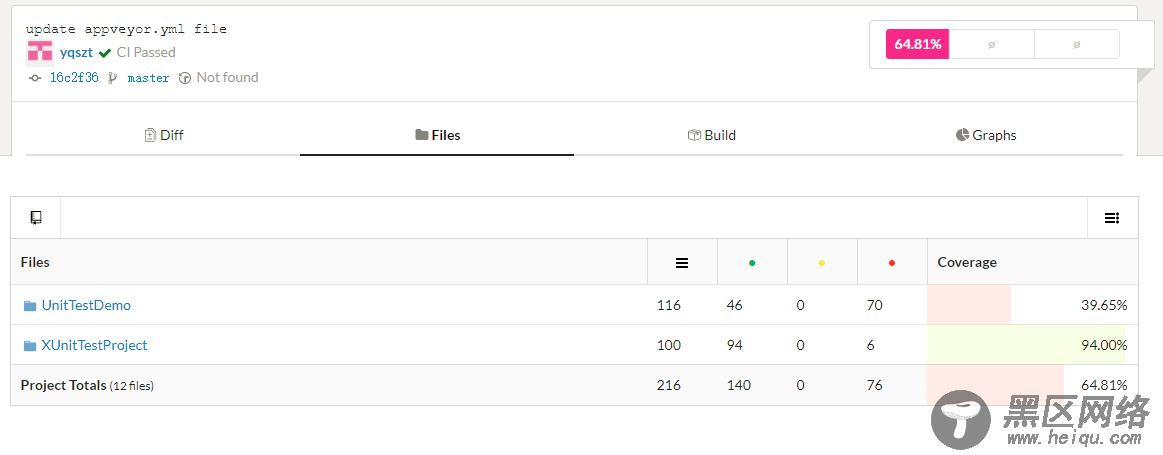
Task: Open the list options icon at table right
Action: (1111, 217)
